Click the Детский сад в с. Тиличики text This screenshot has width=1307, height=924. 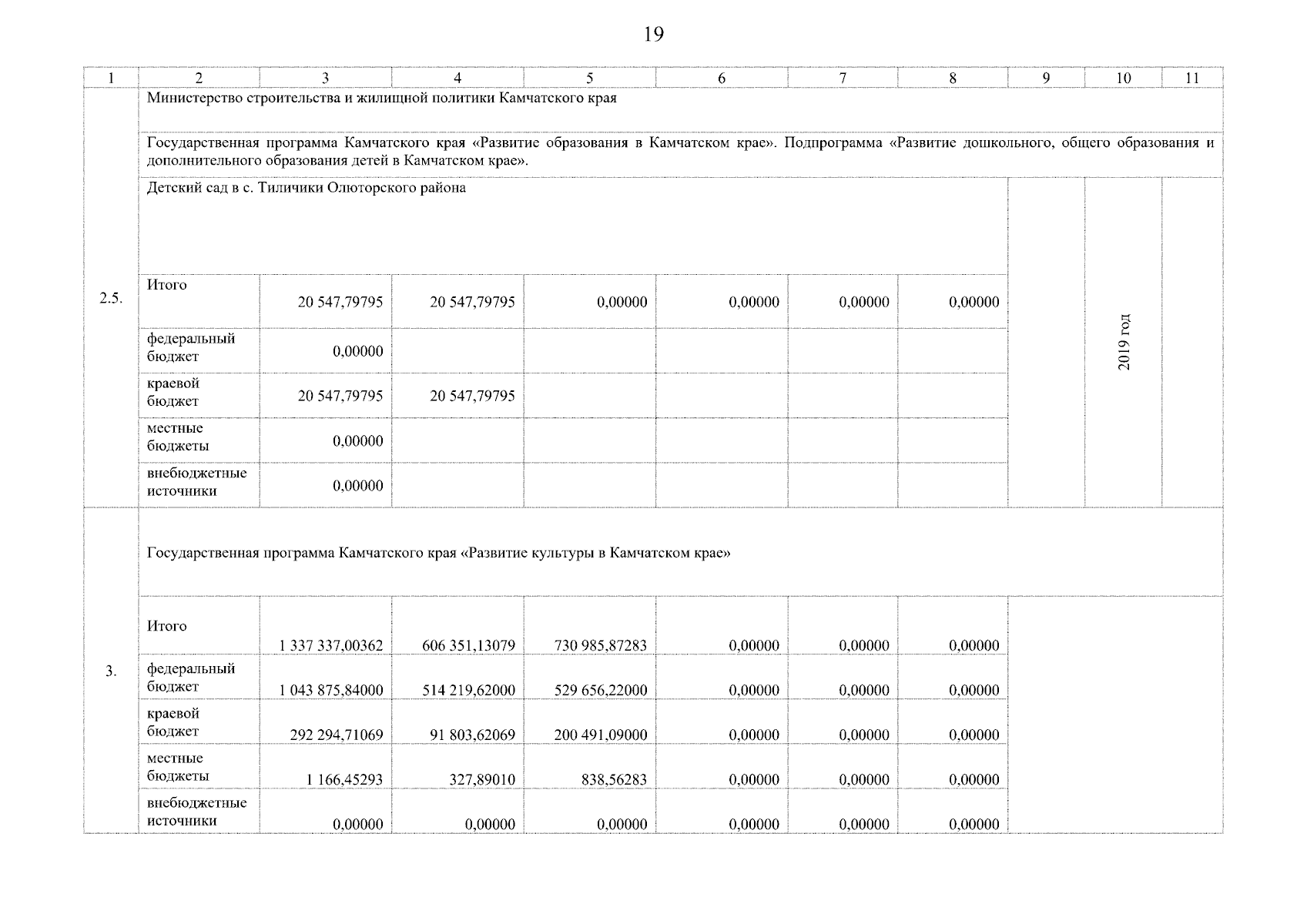306,188
